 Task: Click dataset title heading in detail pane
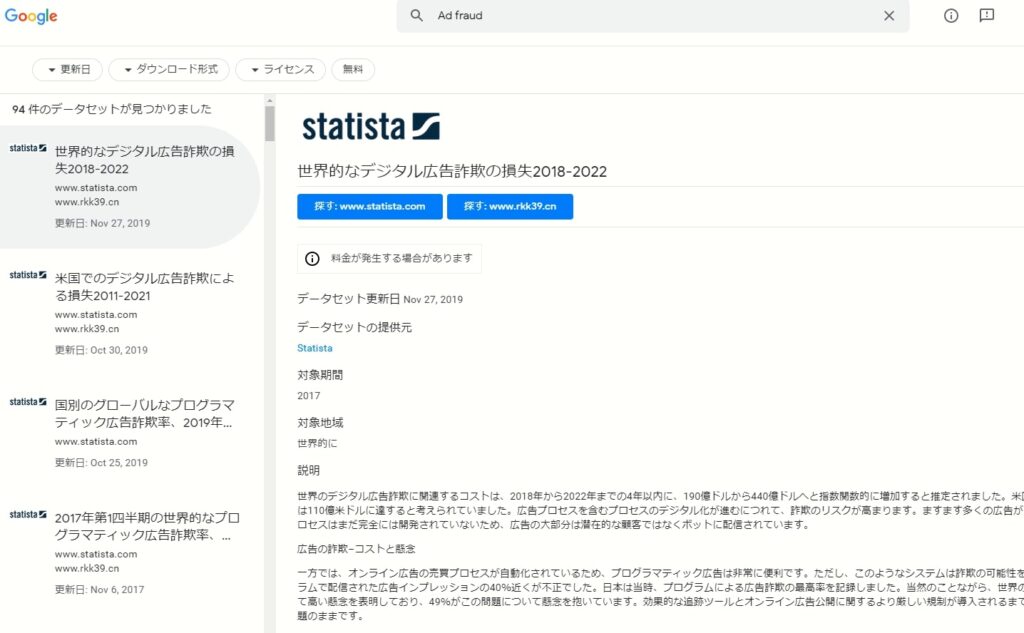(452, 172)
